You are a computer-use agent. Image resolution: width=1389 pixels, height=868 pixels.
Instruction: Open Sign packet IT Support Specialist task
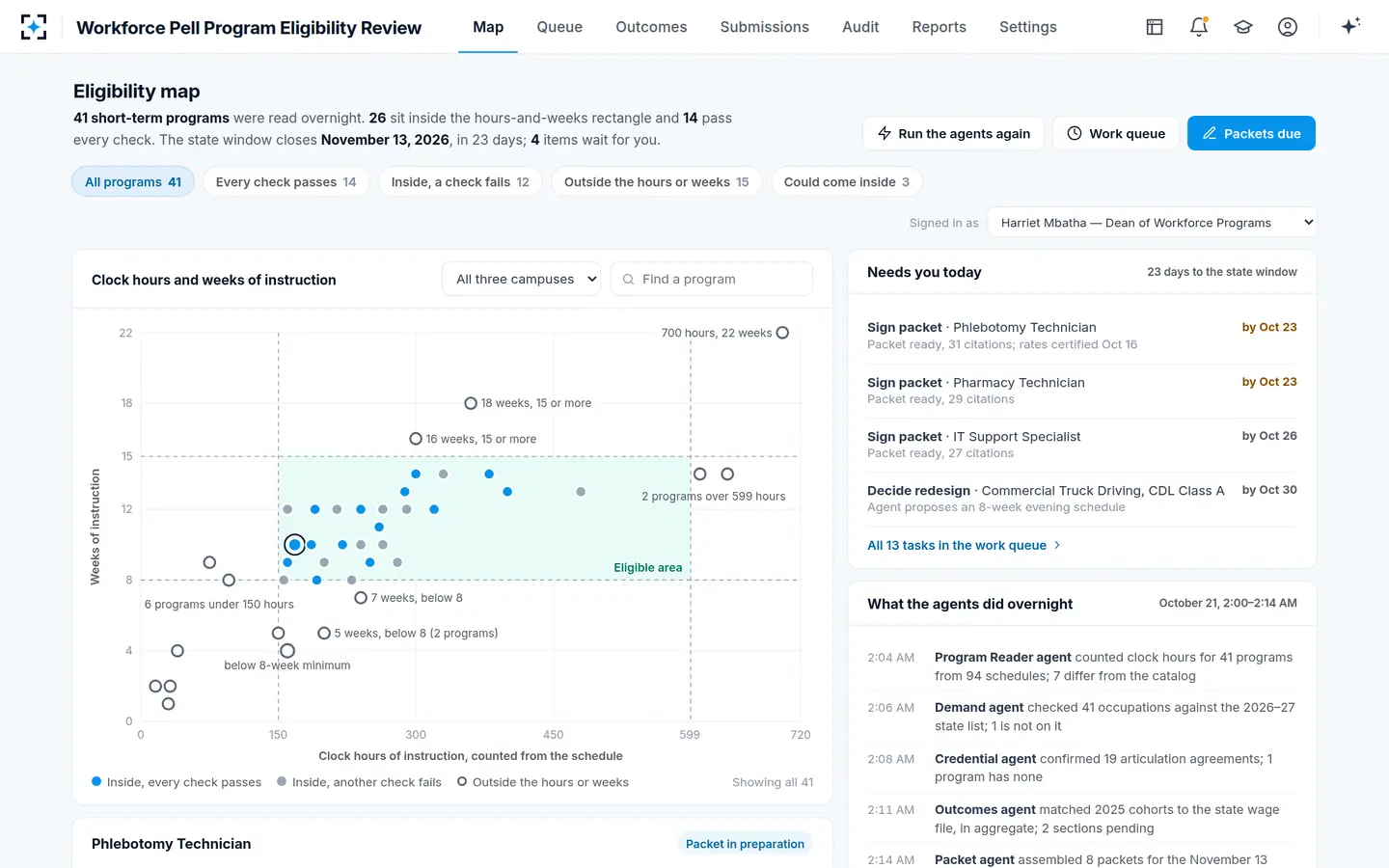coord(1081,445)
